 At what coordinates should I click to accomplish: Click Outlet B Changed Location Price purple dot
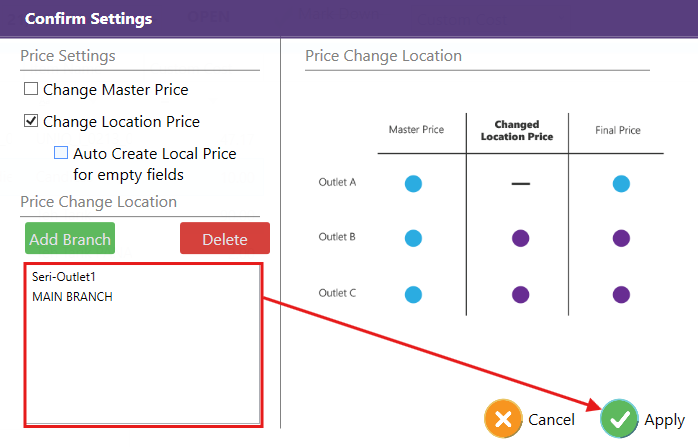click(520, 238)
